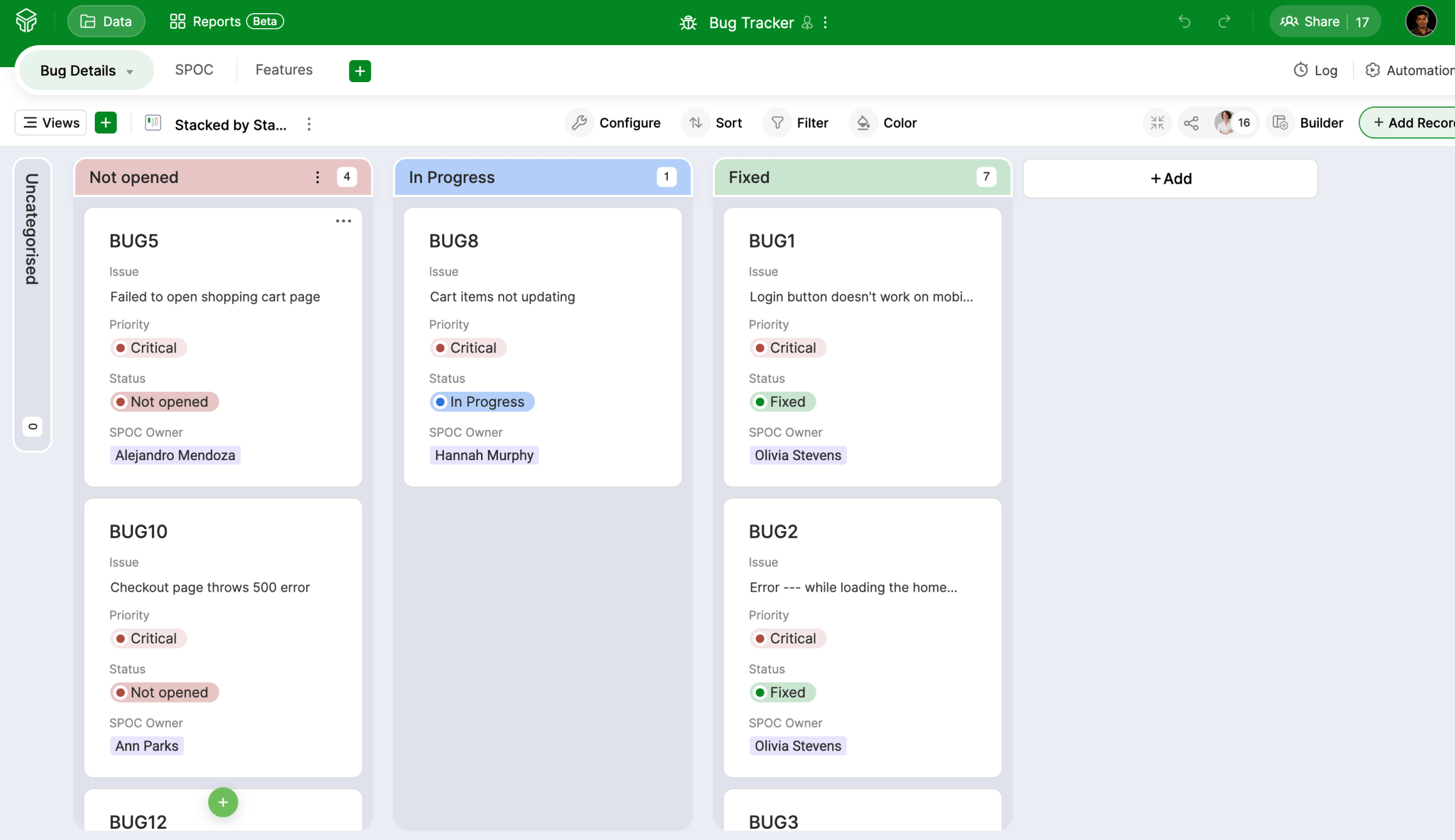Open the Stacked by Status view options
The image size is (1455, 840).
309,124
